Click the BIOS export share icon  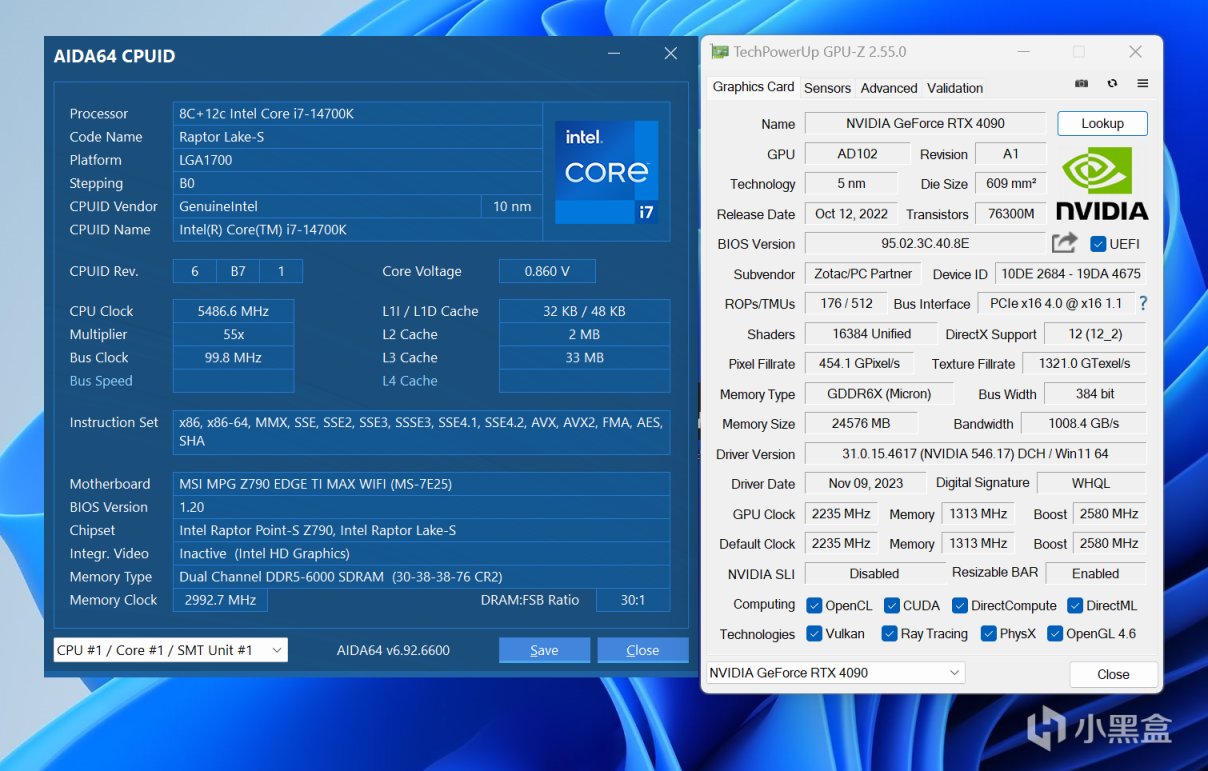tap(1064, 243)
